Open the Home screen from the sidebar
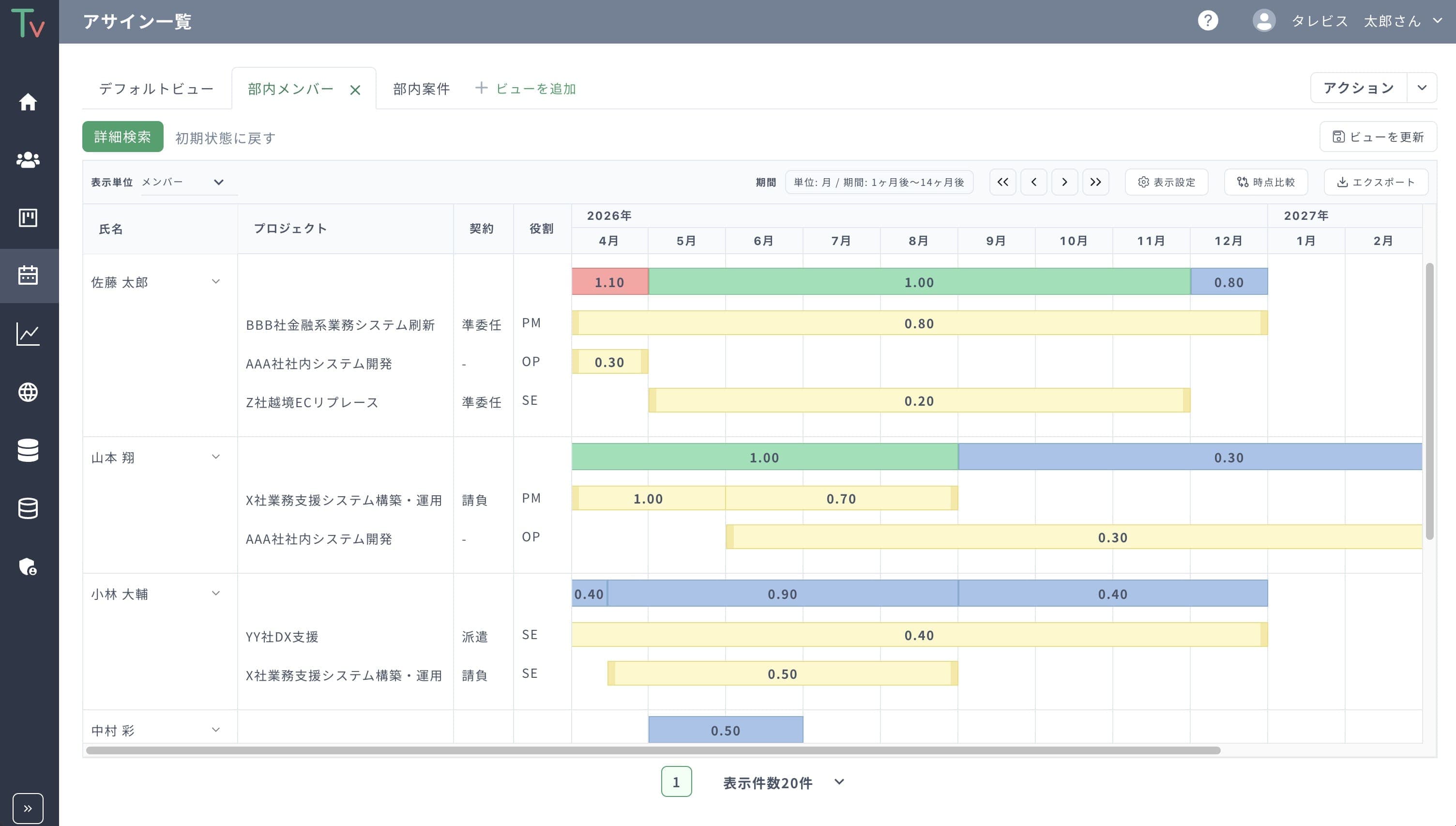 tap(29, 103)
